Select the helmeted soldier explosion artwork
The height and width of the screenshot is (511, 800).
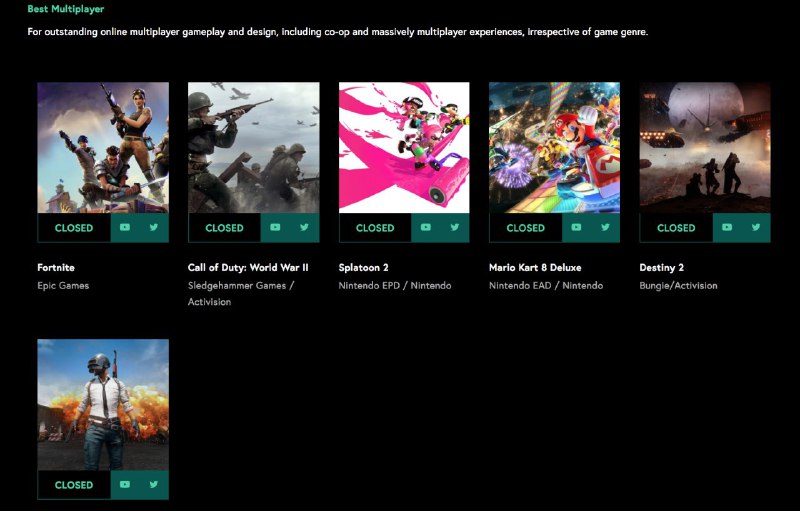(x=103, y=404)
